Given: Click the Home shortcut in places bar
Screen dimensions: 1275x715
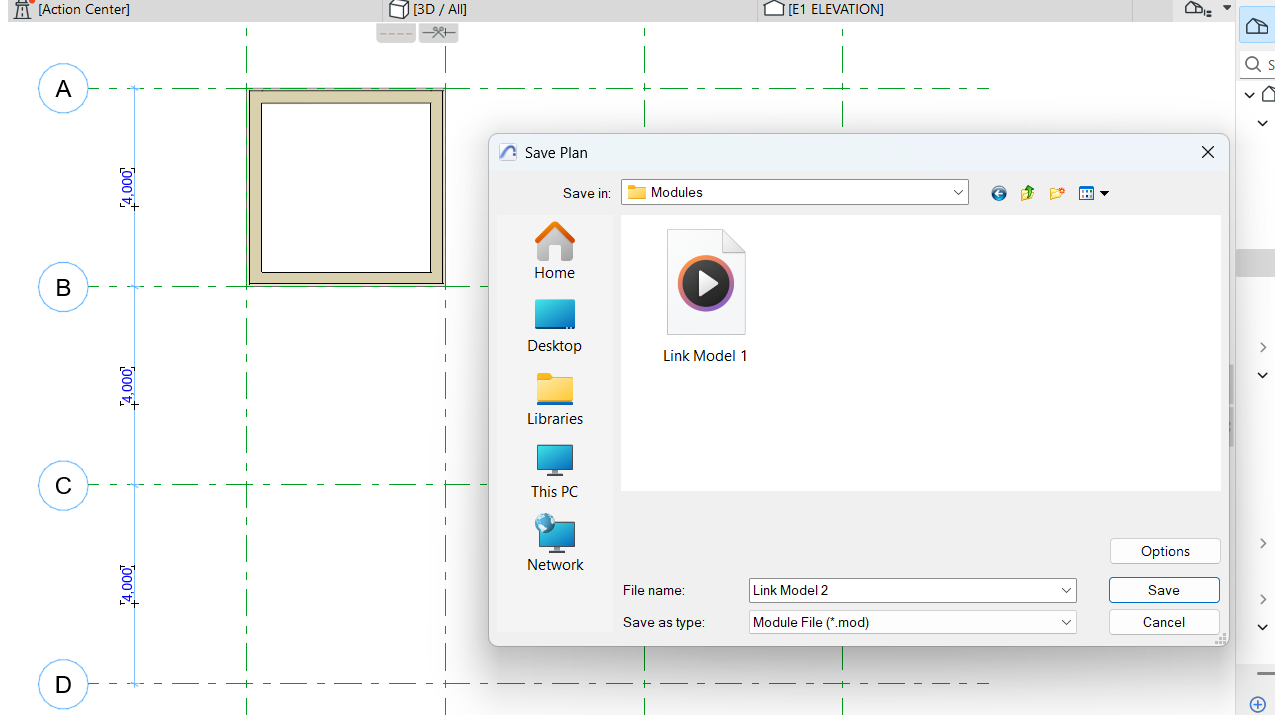Looking at the screenshot, I should coord(554,251).
